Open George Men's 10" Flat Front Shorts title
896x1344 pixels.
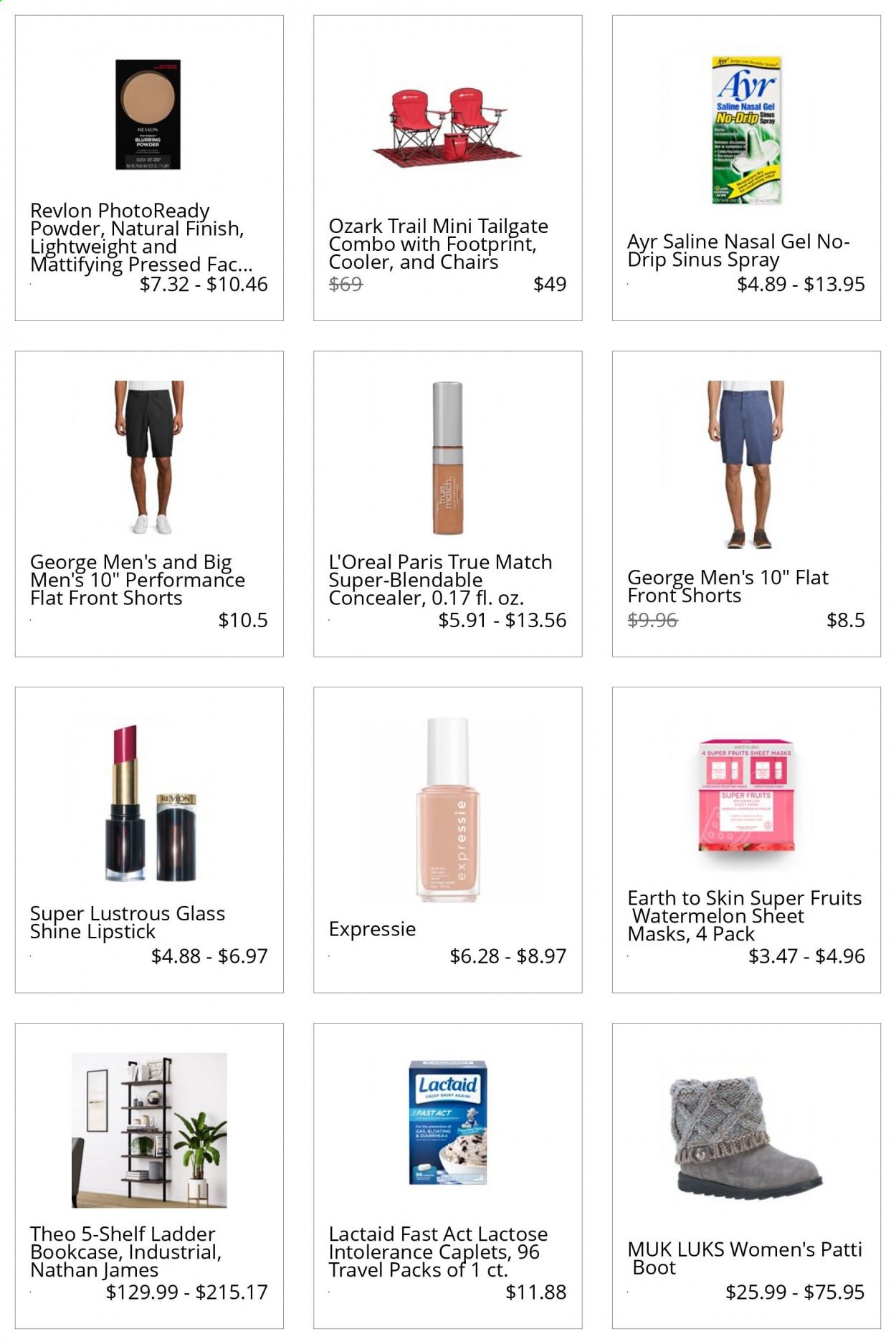[x=728, y=586]
